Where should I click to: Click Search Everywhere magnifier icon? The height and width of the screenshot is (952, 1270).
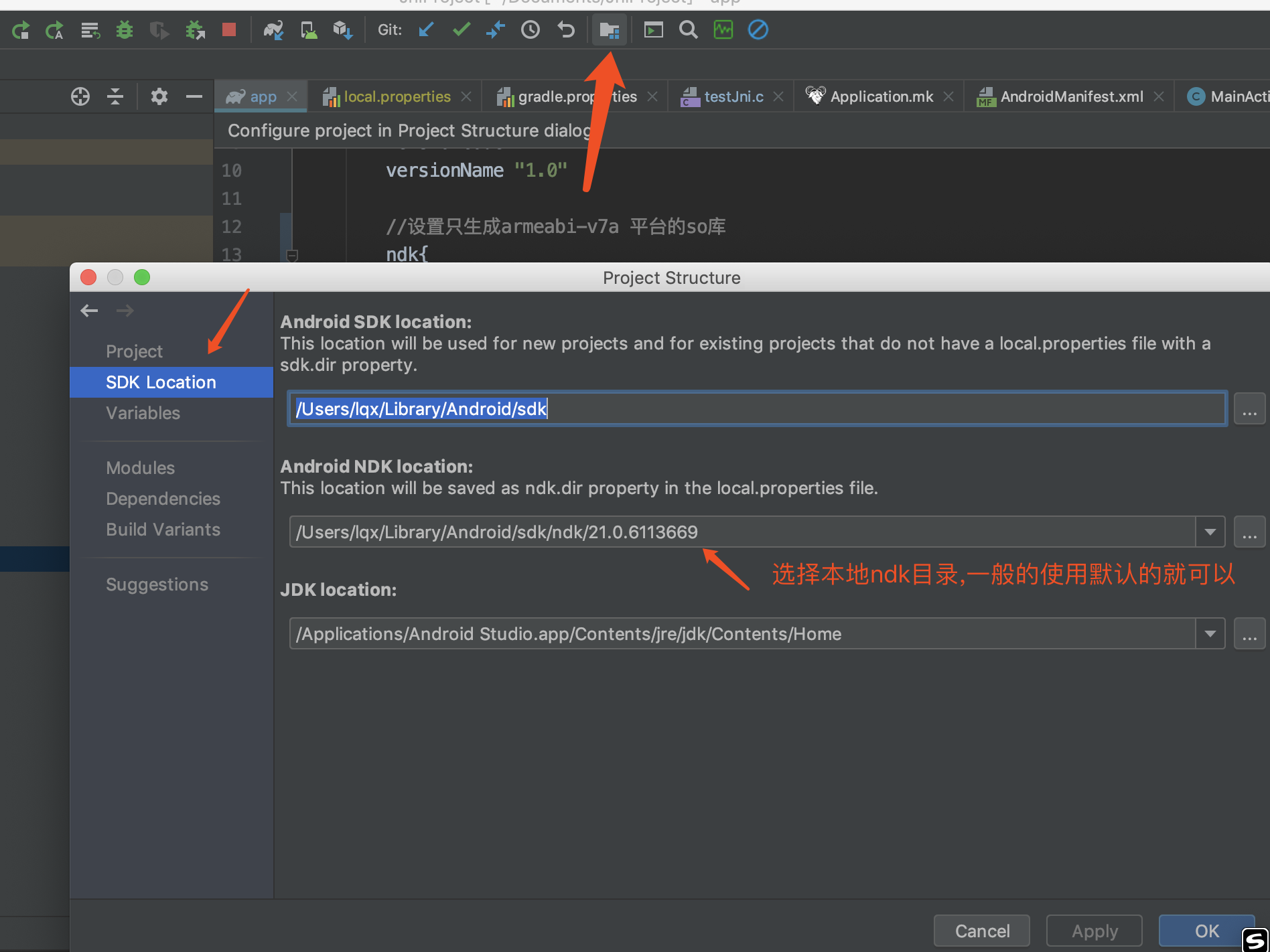pyautogui.click(x=688, y=30)
